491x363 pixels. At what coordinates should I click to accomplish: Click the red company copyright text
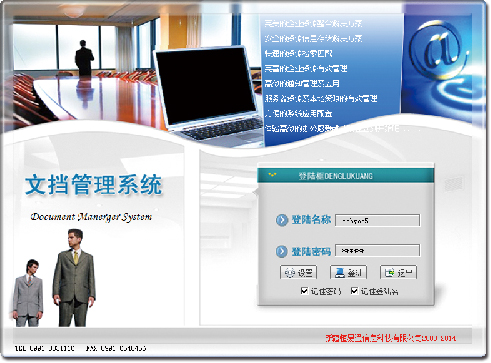(x=391, y=338)
